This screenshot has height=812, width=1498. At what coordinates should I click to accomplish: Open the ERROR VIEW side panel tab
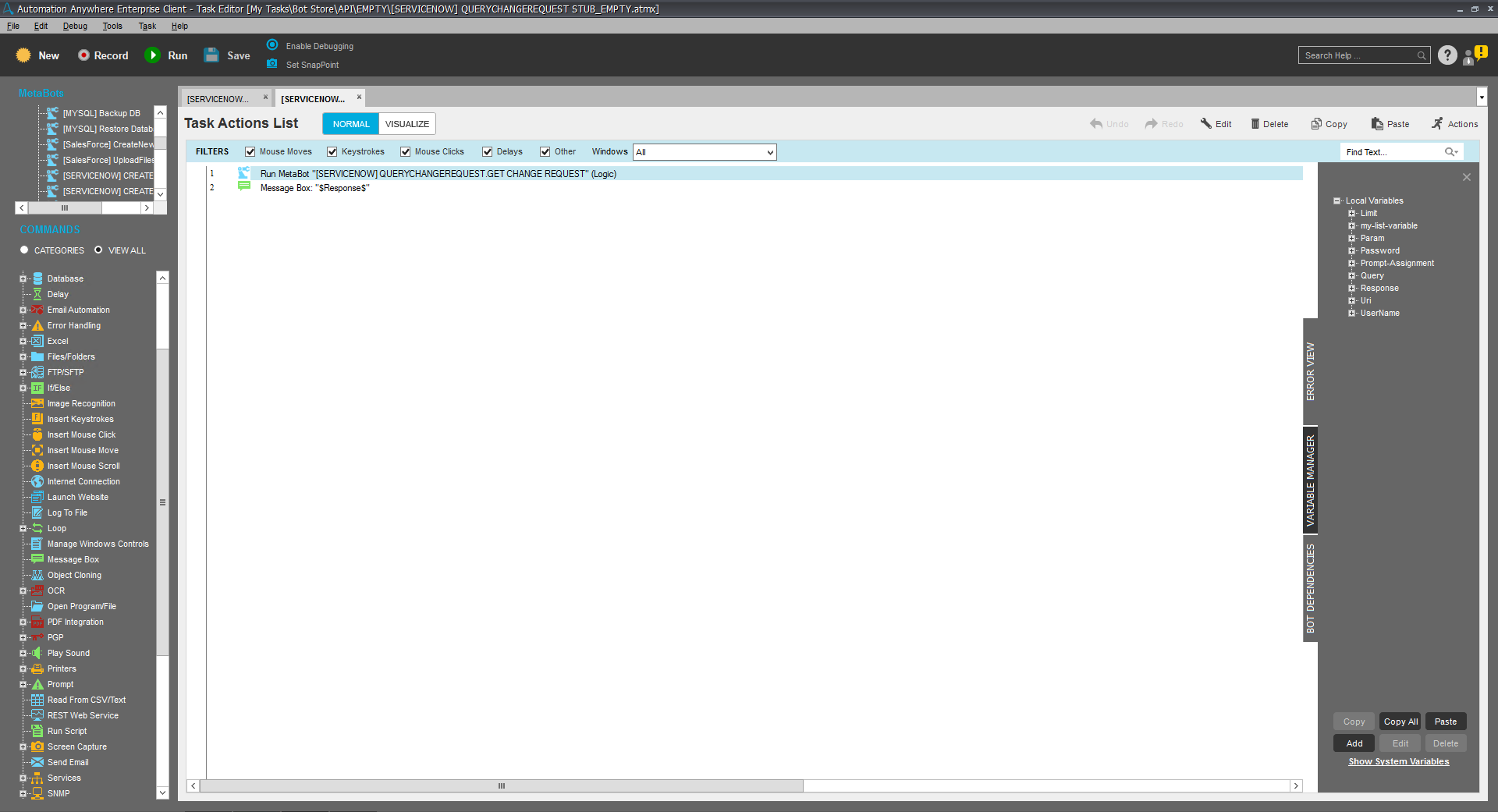[x=1311, y=371]
